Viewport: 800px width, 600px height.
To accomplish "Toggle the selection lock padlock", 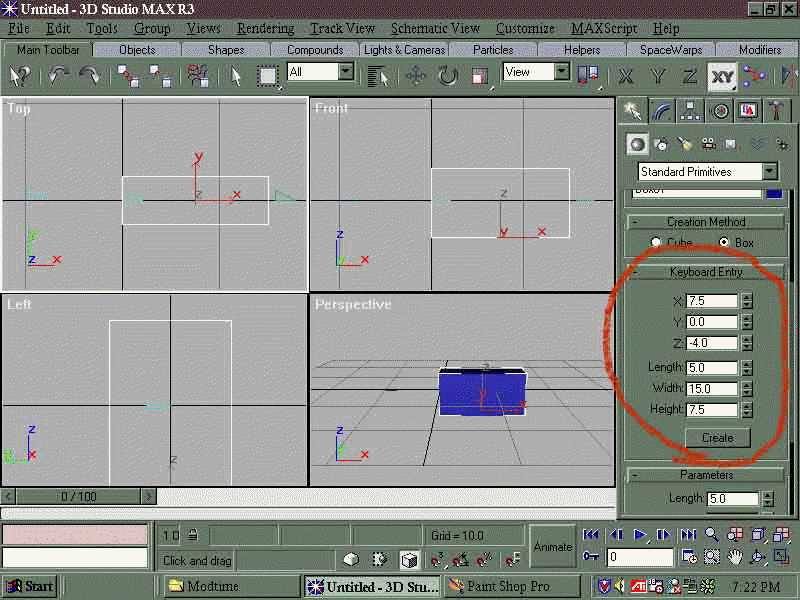I will 192,535.
